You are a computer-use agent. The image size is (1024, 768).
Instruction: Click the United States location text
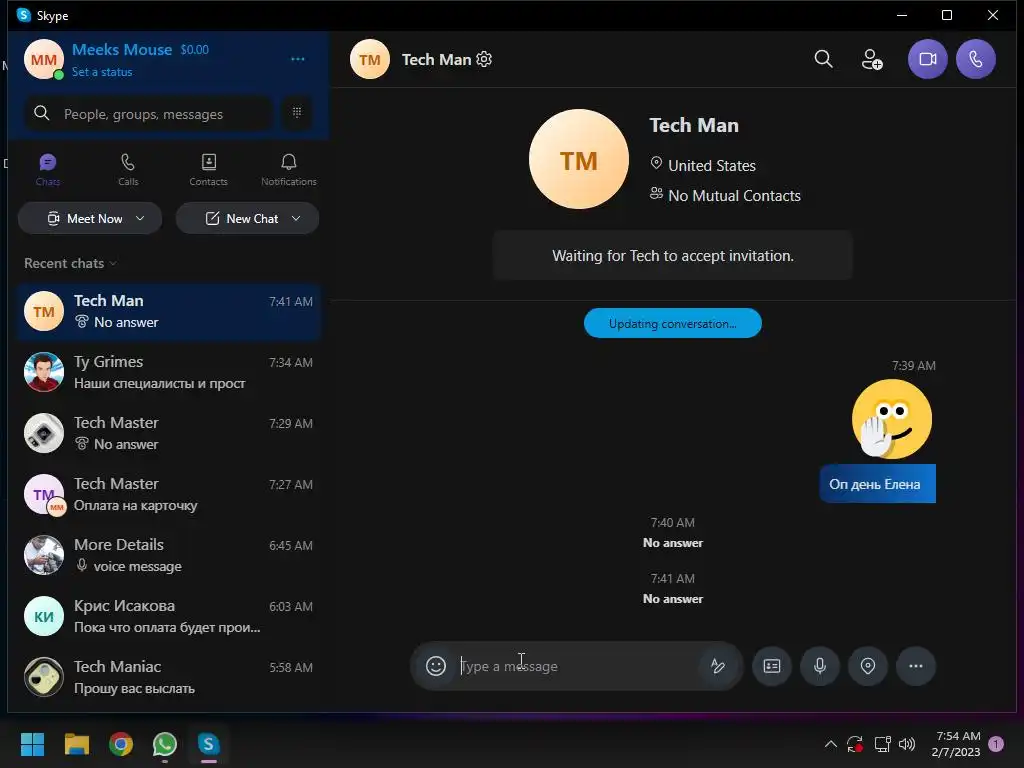pos(712,165)
